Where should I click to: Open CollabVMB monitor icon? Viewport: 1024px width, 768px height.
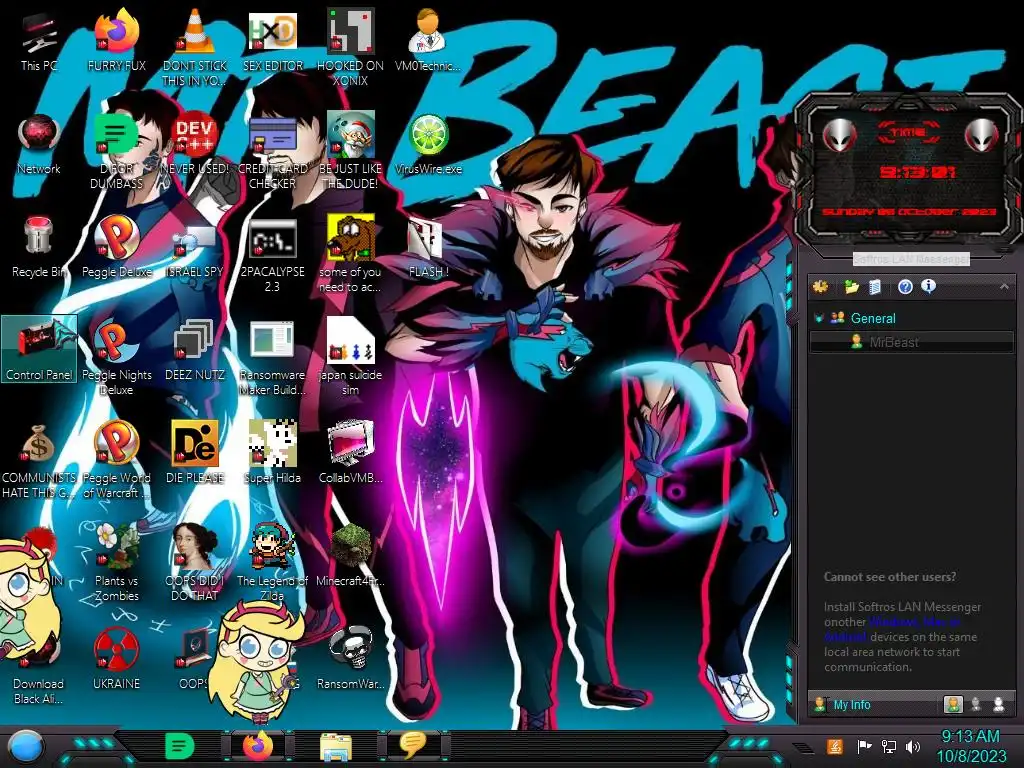point(351,452)
